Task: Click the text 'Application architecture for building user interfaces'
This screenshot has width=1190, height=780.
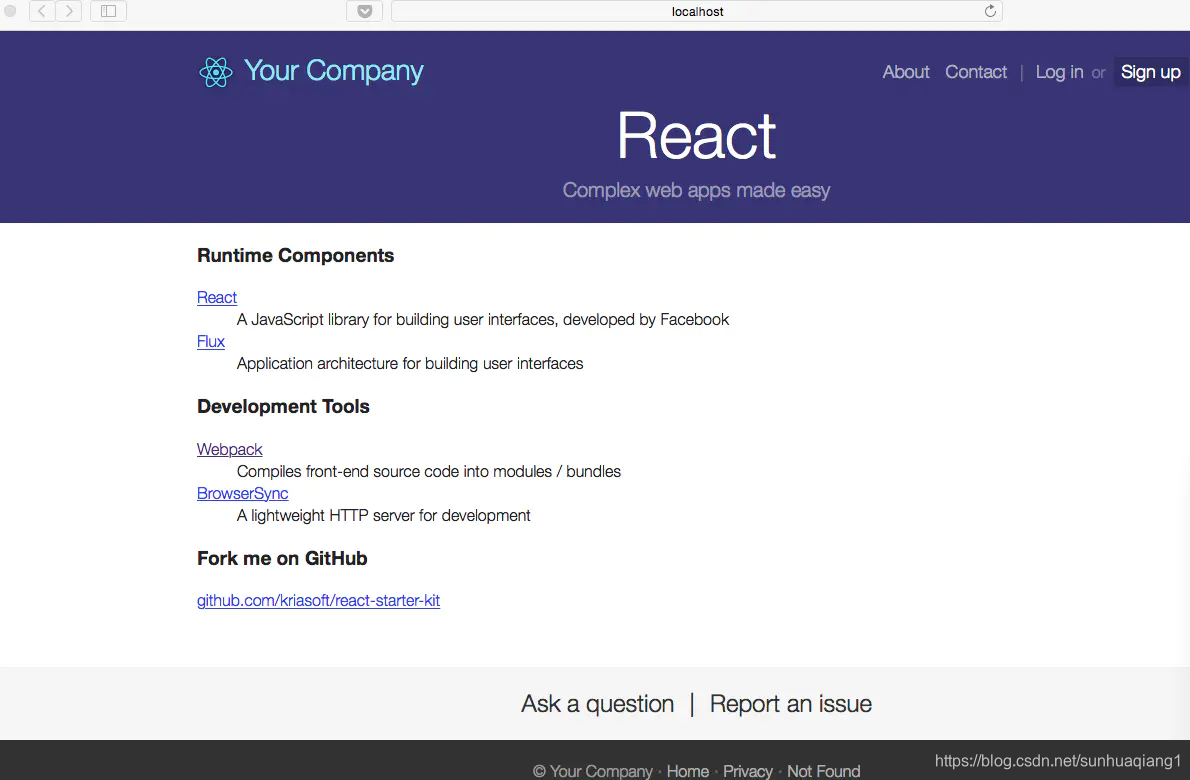Action: coord(410,363)
